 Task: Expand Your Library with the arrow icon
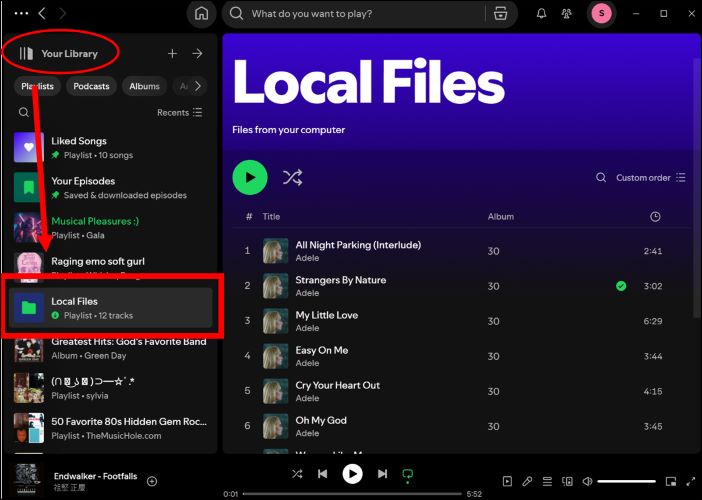tap(197, 54)
